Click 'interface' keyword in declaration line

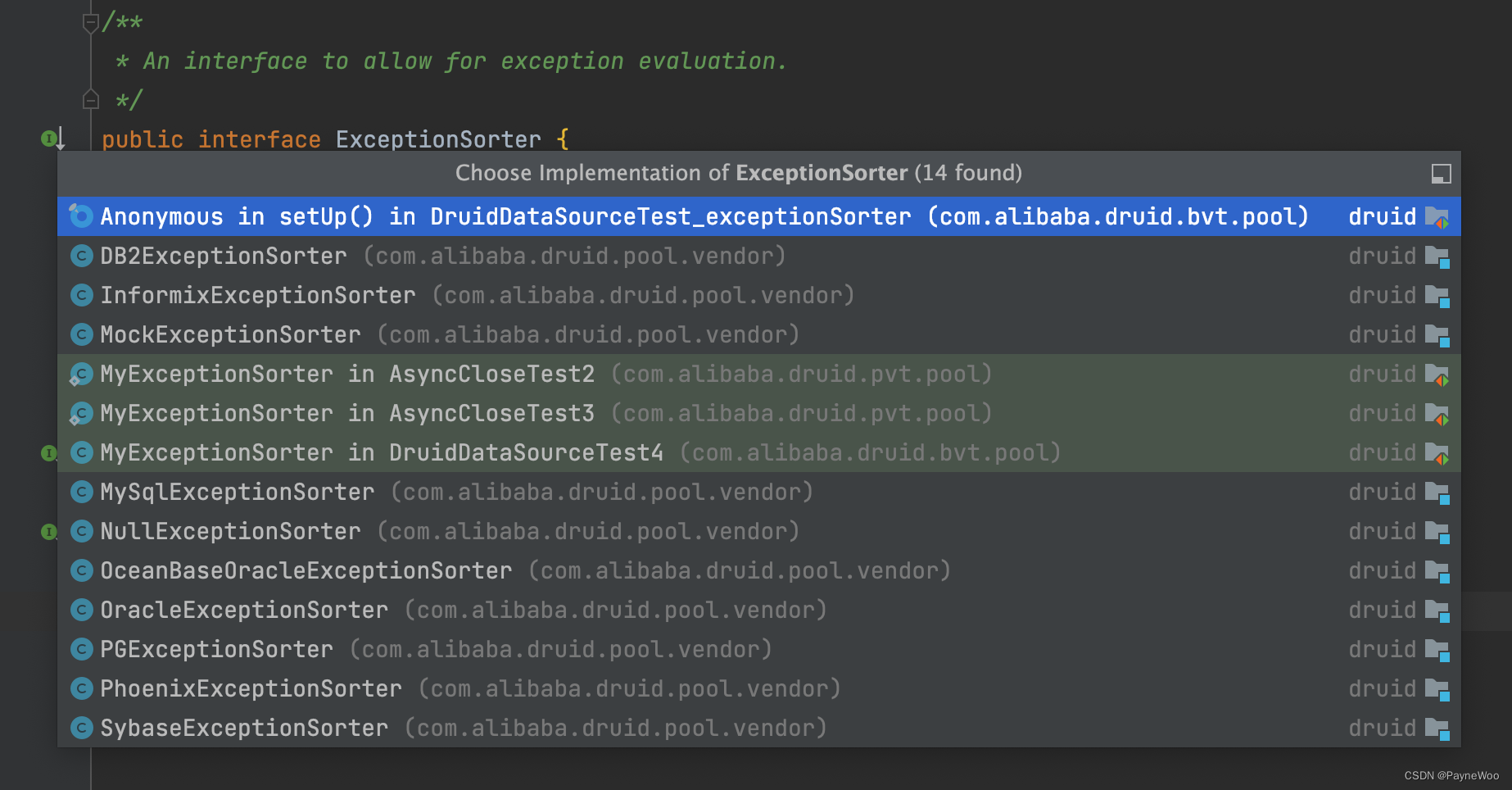(260, 139)
